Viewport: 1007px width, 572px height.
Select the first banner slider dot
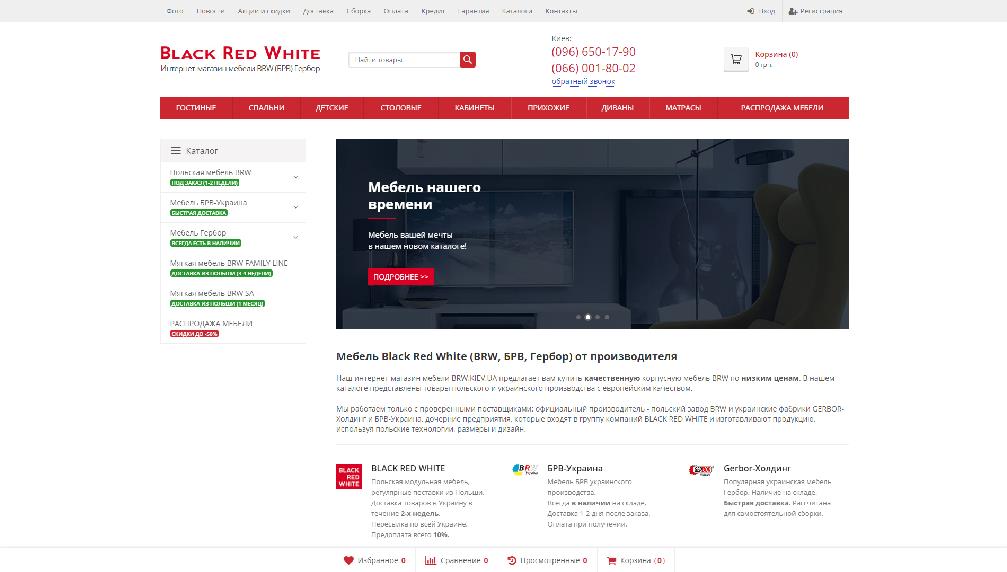point(579,317)
